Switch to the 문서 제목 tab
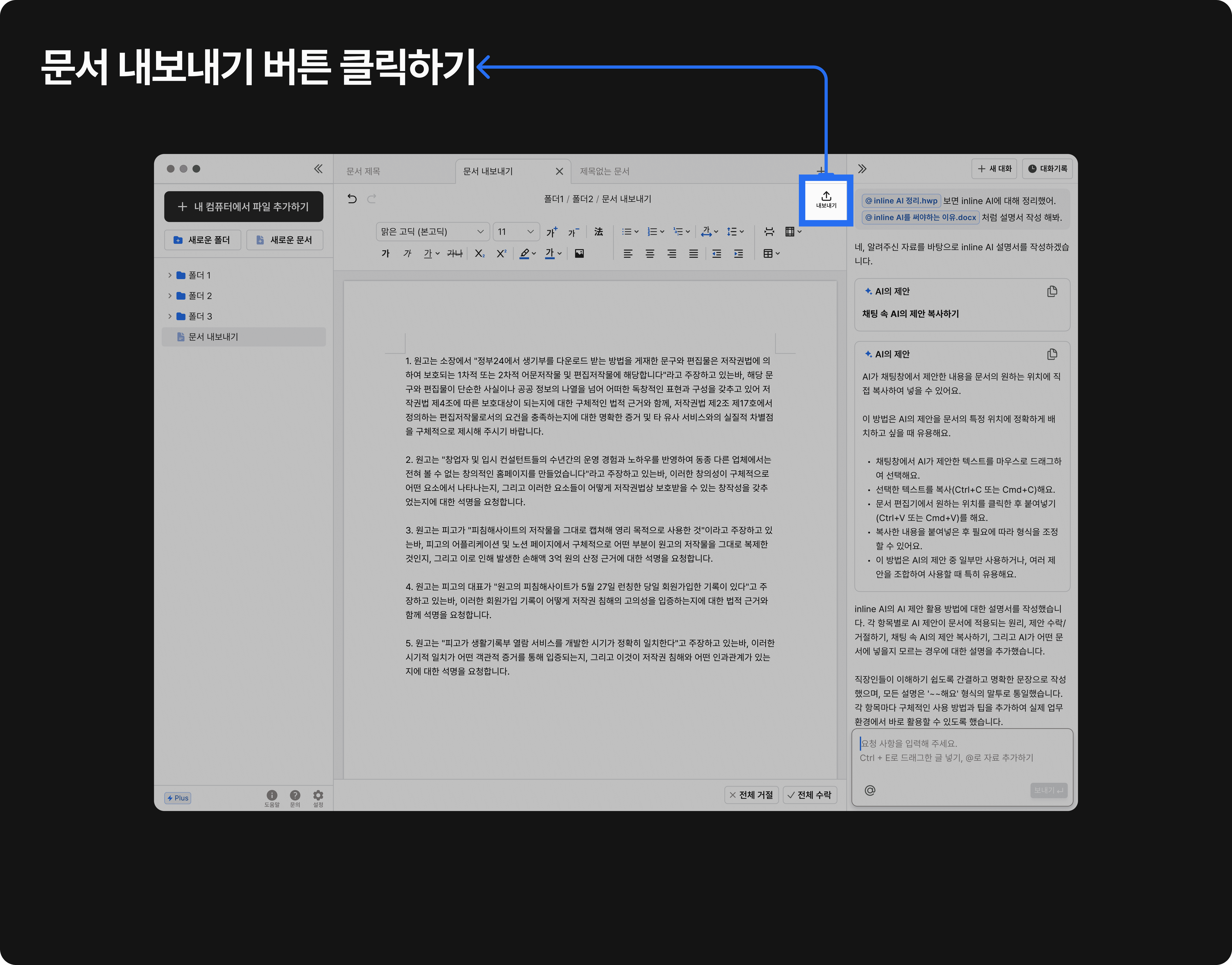The width and height of the screenshot is (1232, 965). 363,171
